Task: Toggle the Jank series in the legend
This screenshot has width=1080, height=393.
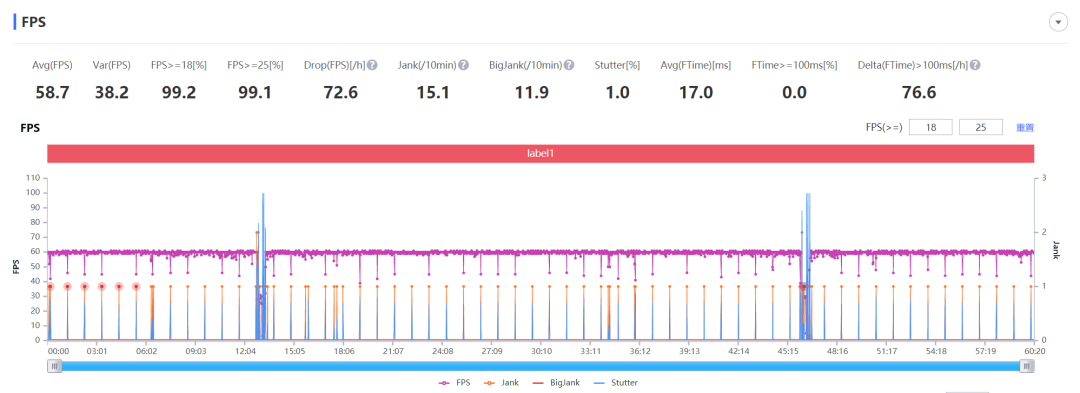Action: pyautogui.click(x=502, y=382)
